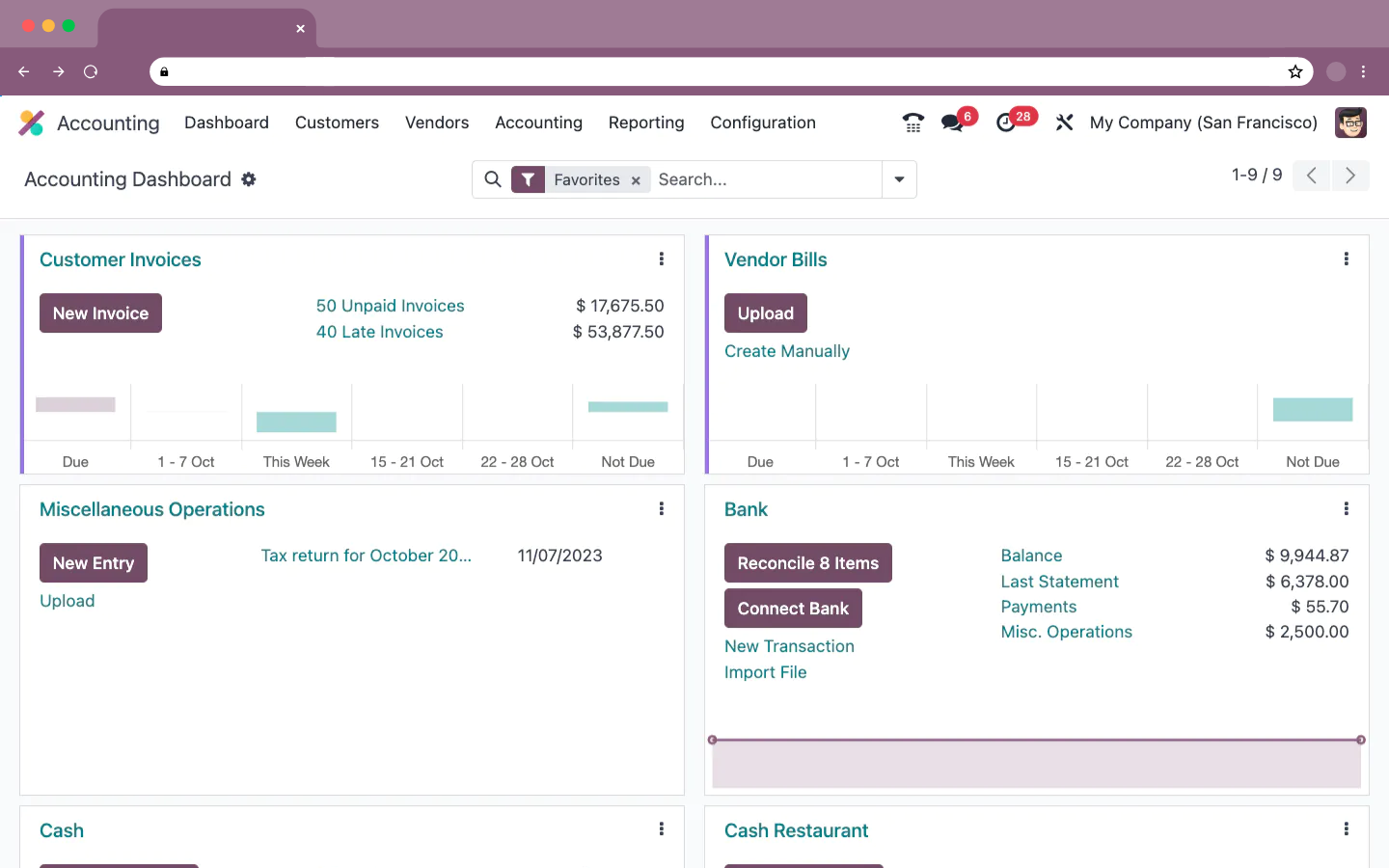Open the 40 Late Invoices link

pos(380,332)
